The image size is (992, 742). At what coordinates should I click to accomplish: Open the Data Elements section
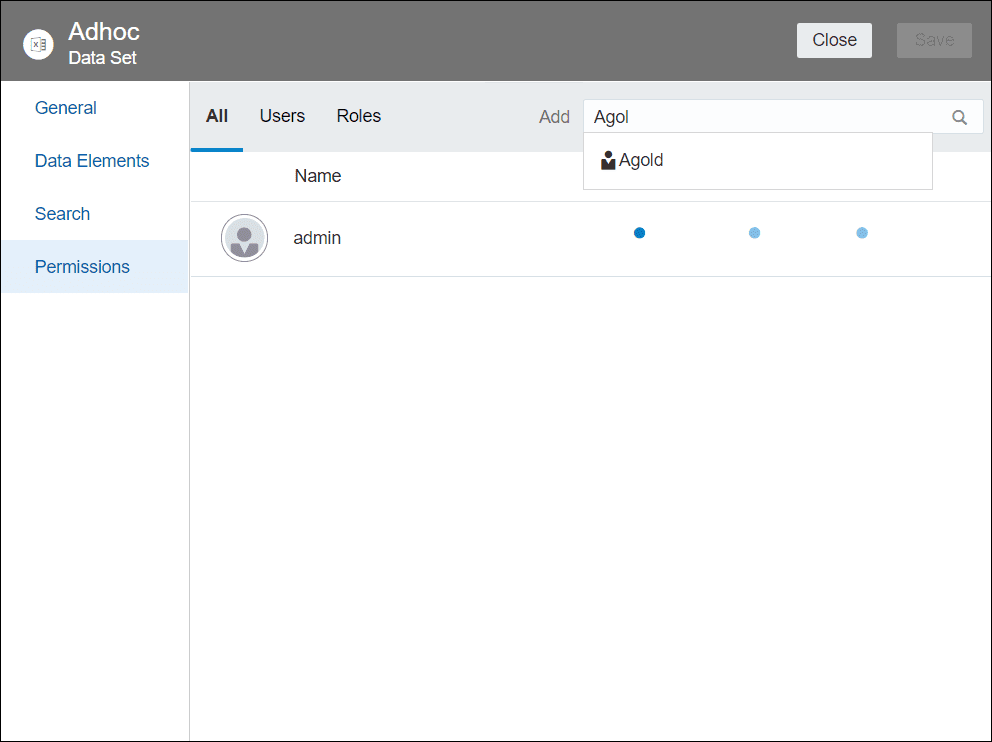pos(92,161)
